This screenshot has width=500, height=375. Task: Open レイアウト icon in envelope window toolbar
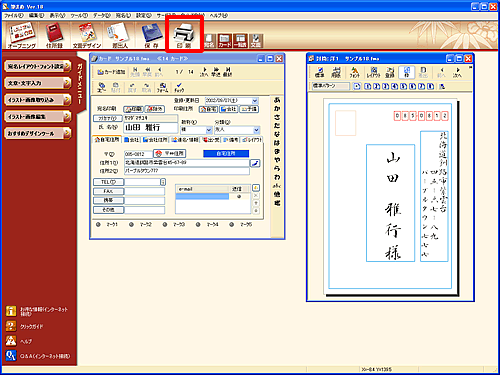pos(374,72)
